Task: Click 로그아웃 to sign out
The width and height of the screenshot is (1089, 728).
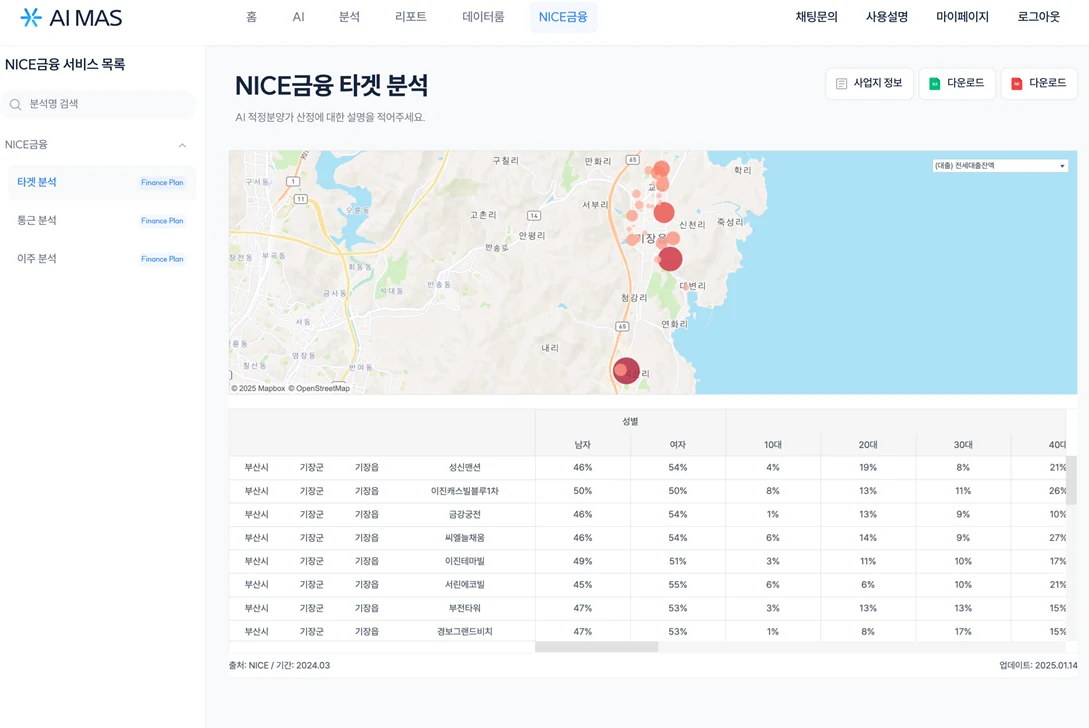Action: pyautogui.click(x=1038, y=17)
